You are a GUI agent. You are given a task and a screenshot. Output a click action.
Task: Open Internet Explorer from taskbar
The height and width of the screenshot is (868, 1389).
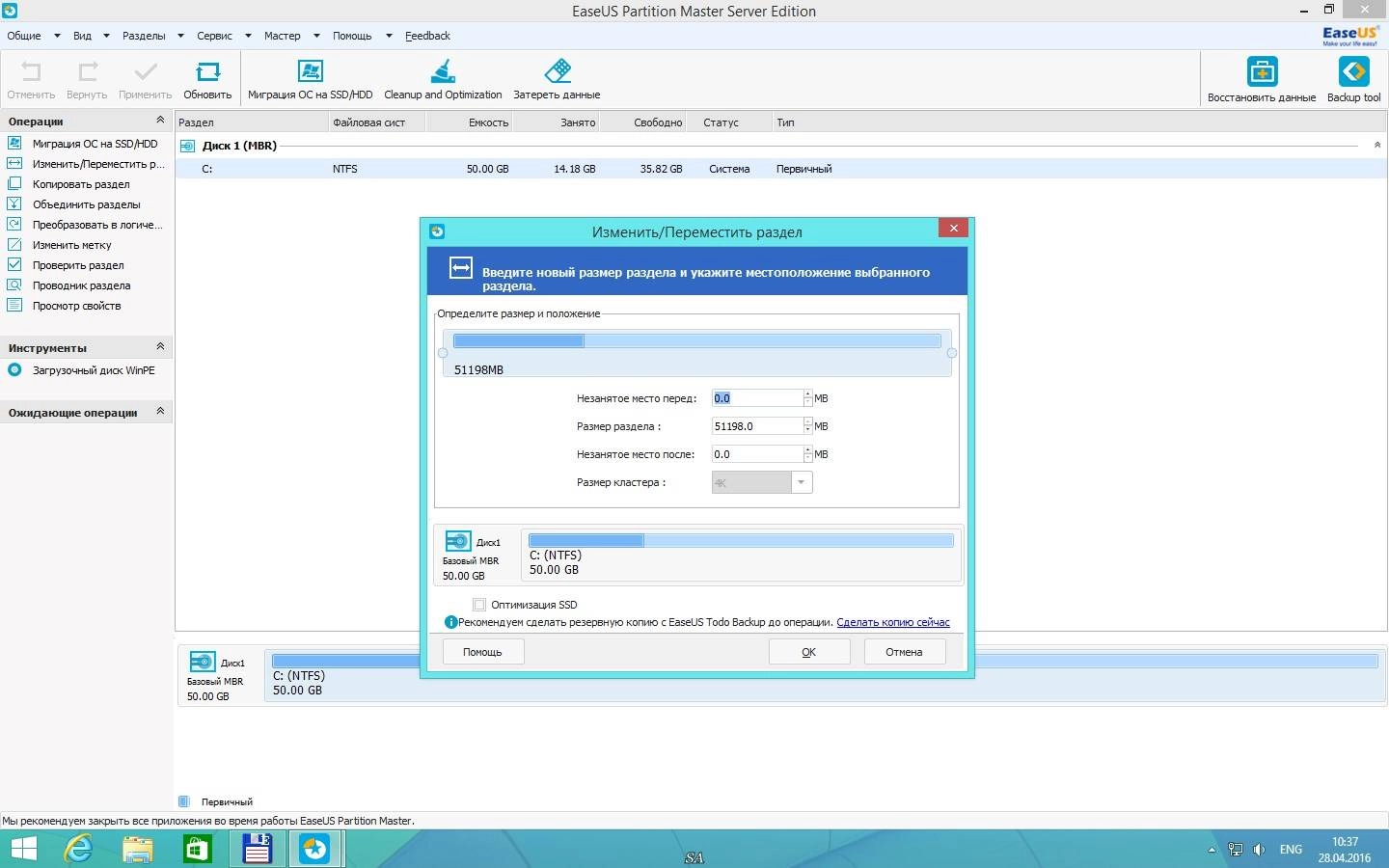(x=78, y=849)
